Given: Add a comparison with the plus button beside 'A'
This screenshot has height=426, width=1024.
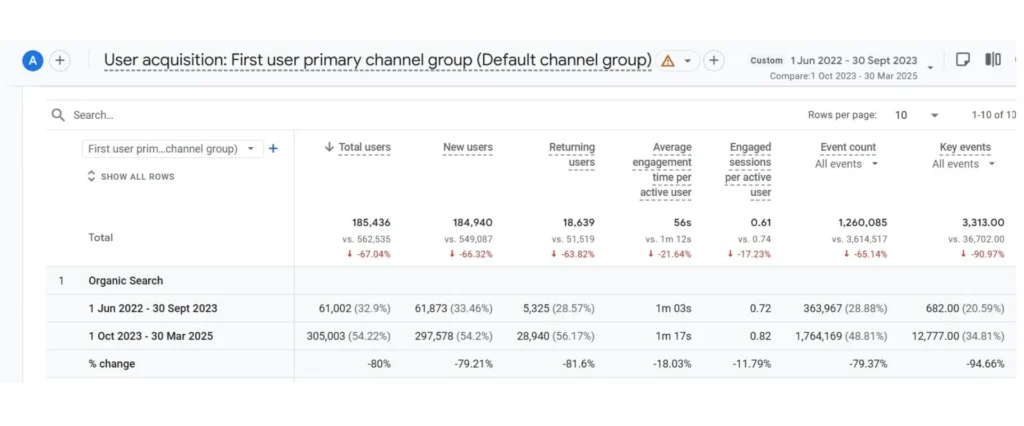Looking at the screenshot, I should point(60,61).
